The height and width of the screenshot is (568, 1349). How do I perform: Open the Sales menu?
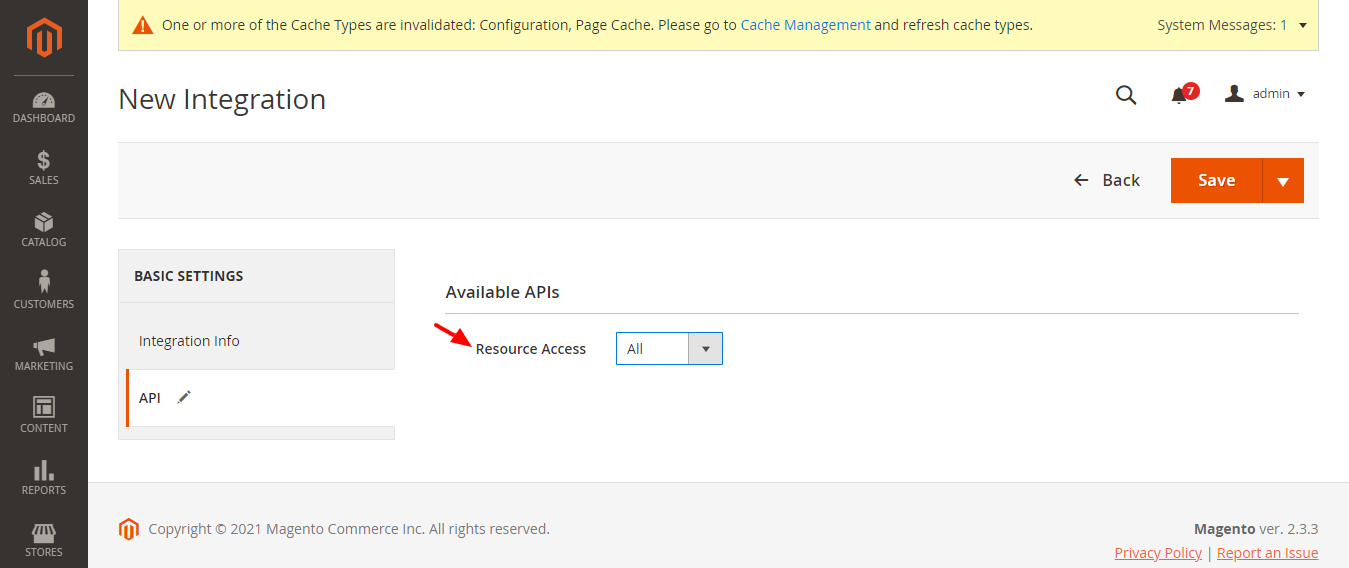point(44,168)
